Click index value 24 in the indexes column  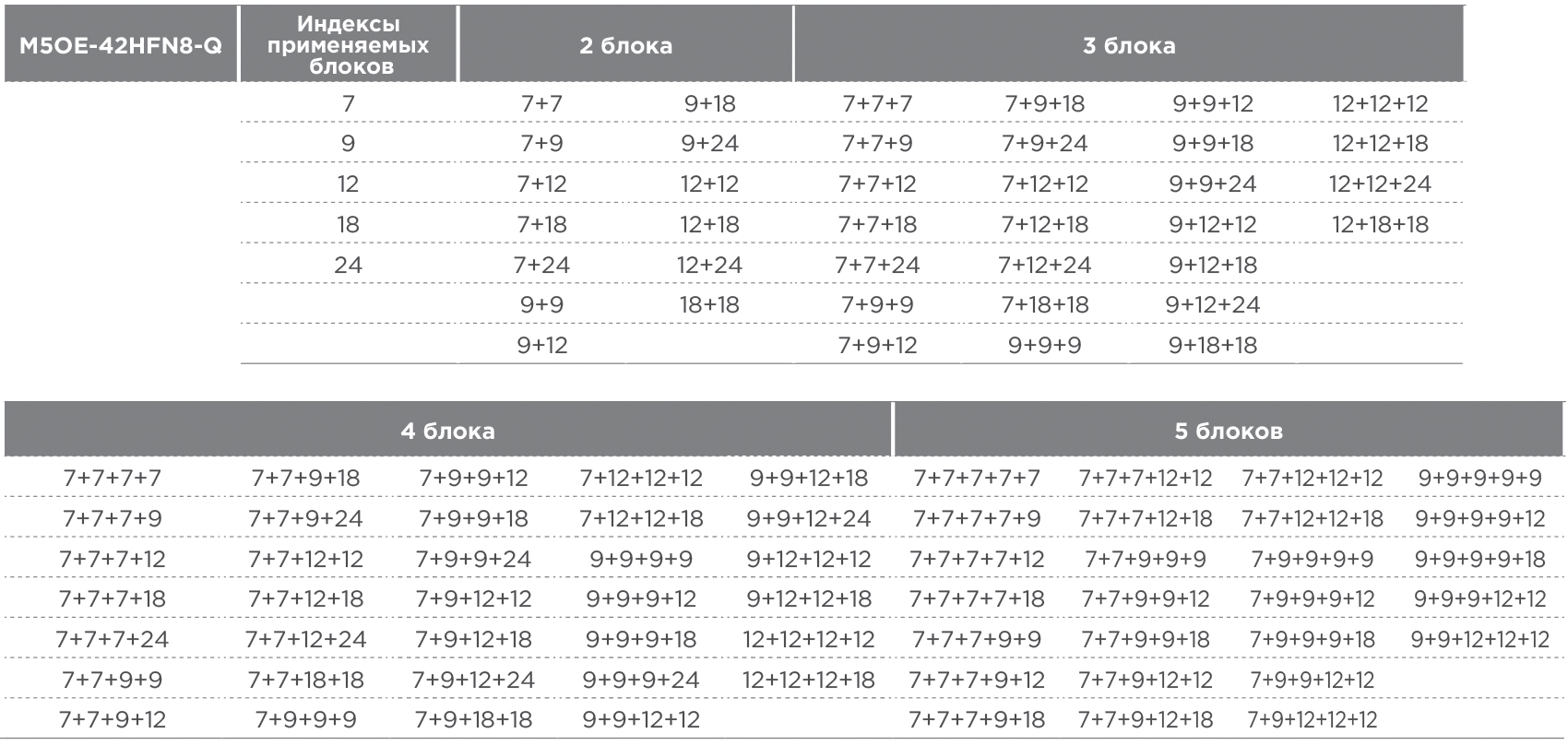pyautogui.click(x=348, y=265)
